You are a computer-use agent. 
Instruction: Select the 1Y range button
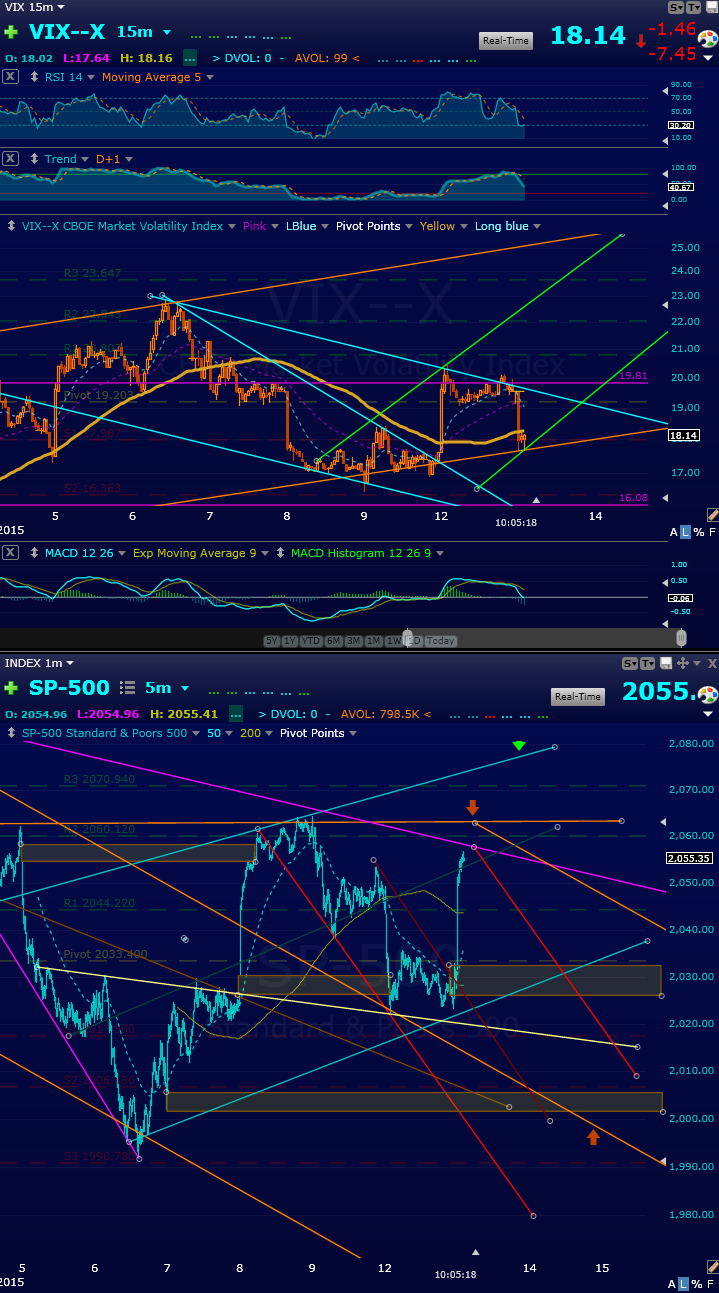click(290, 641)
